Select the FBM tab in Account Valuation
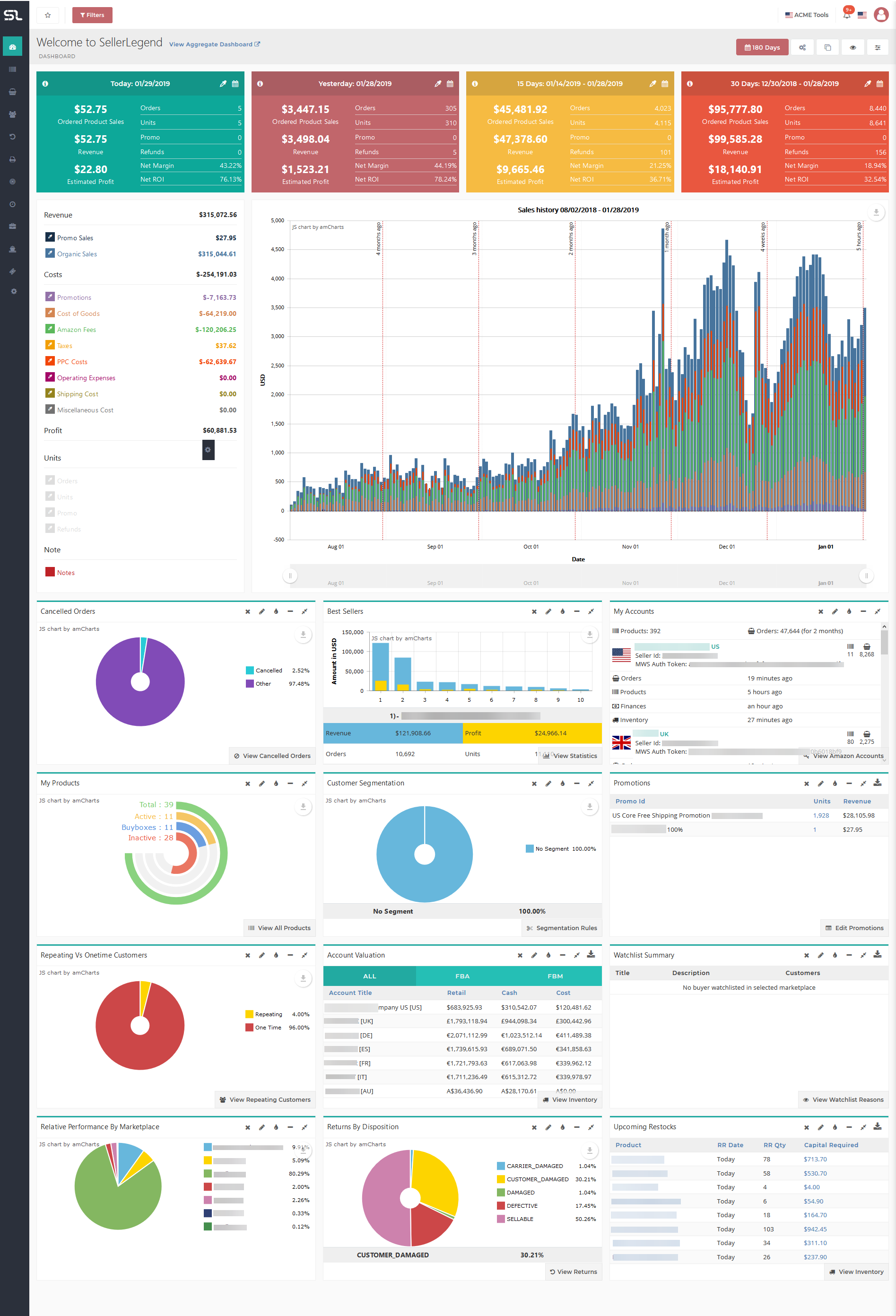896x1316 pixels. click(x=555, y=976)
